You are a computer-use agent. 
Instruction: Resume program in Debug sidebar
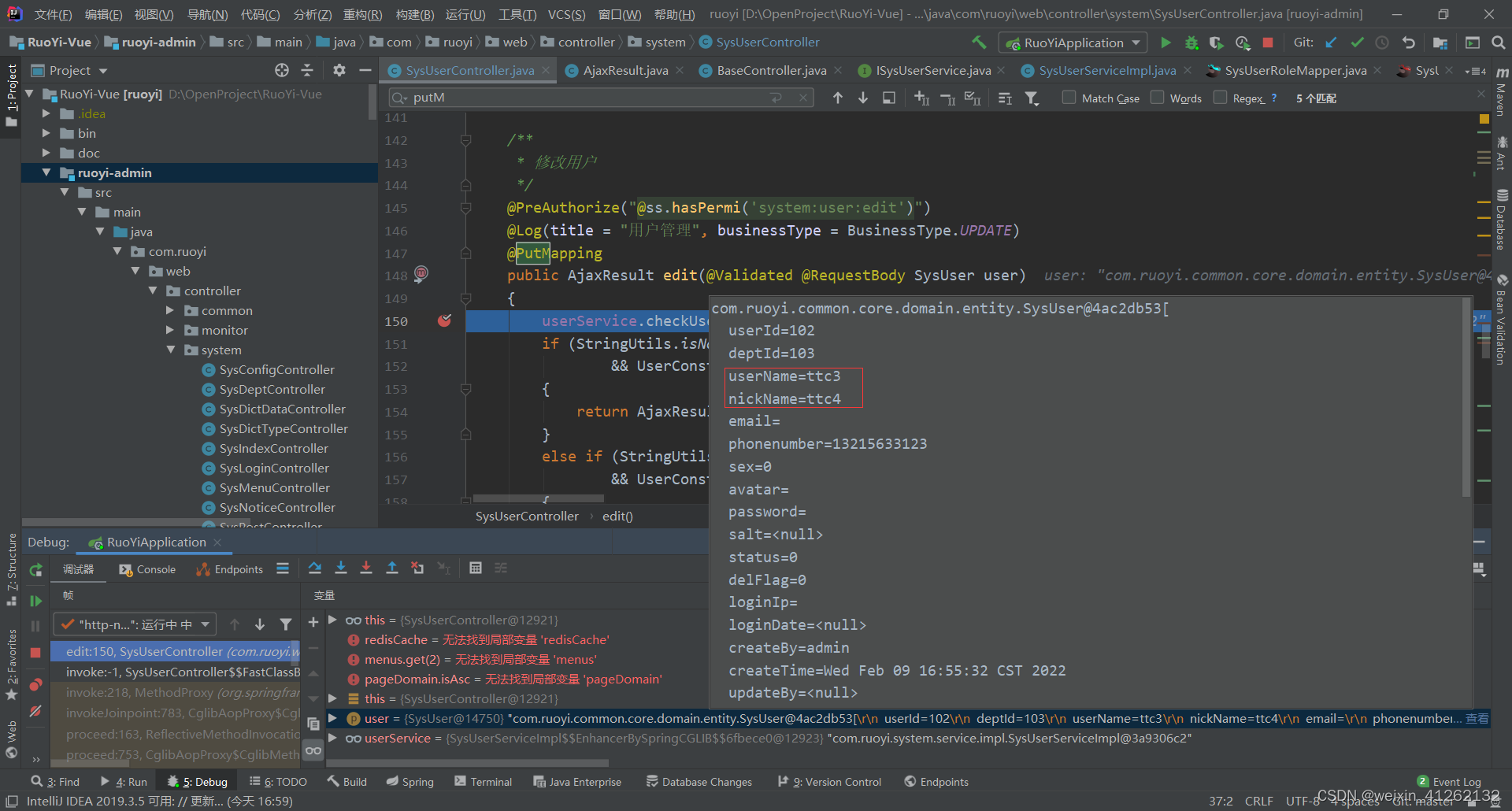[x=35, y=601]
